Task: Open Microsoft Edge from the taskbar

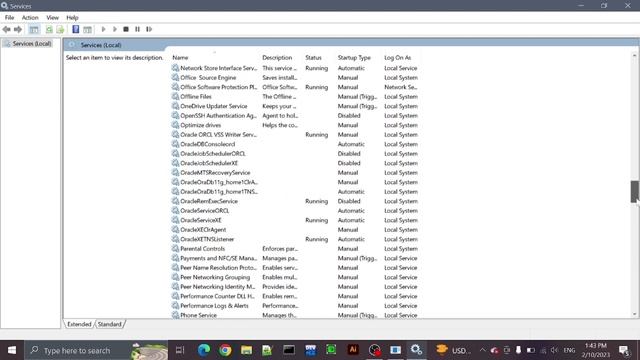Action: tap(204, 350)
